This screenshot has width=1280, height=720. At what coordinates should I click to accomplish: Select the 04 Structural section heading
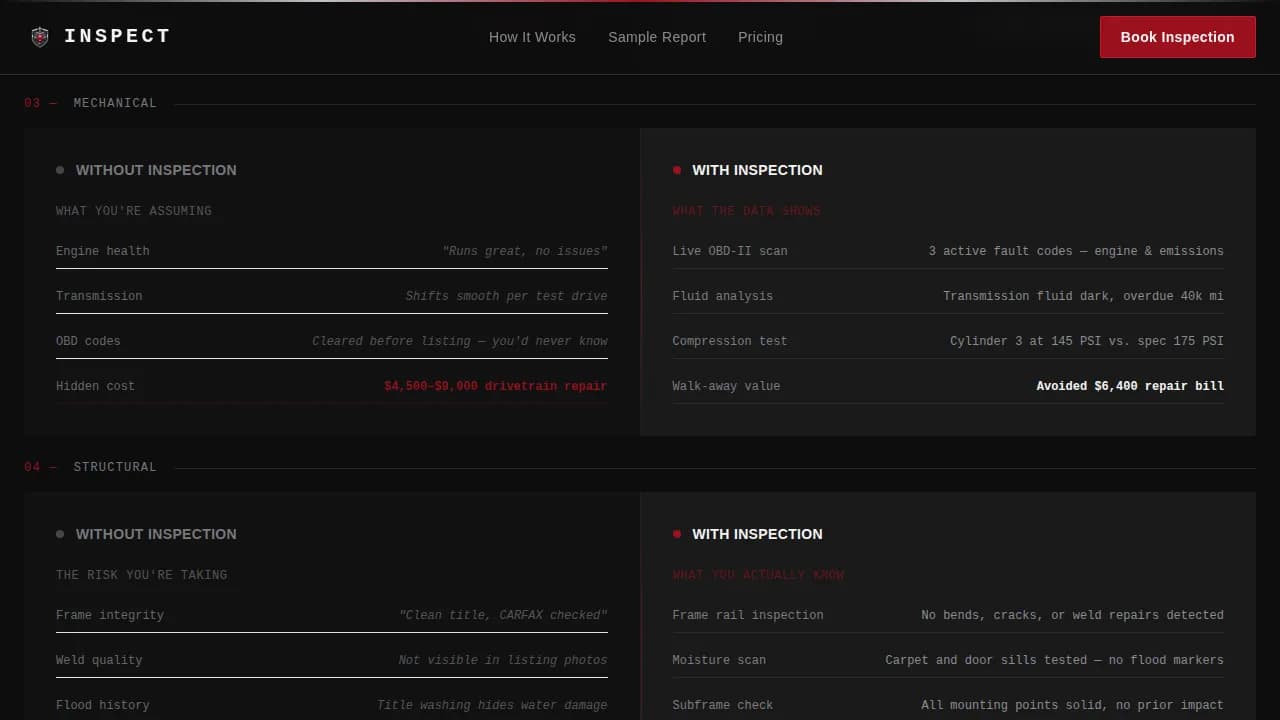tap(90, 467)
